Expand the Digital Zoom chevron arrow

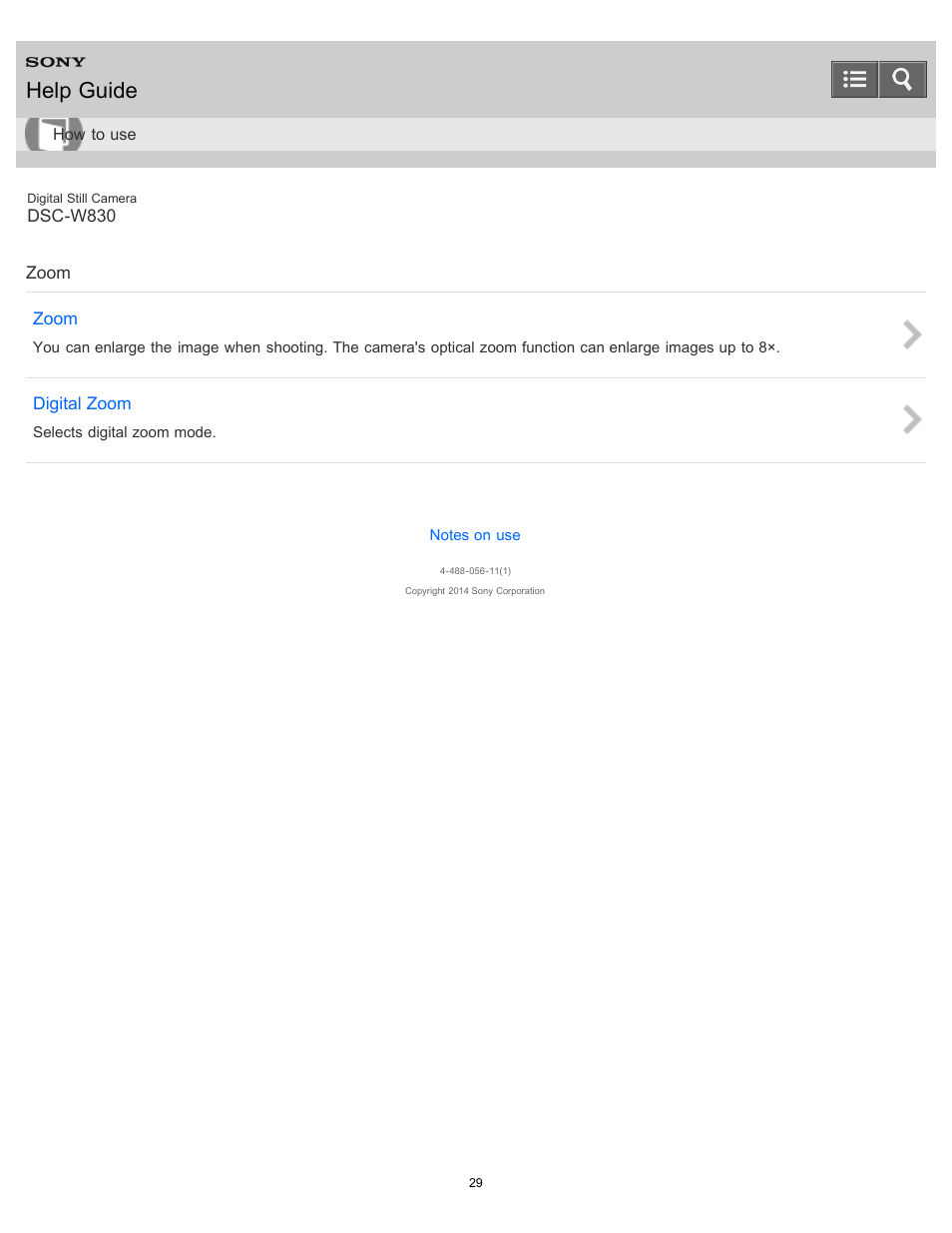911,419
